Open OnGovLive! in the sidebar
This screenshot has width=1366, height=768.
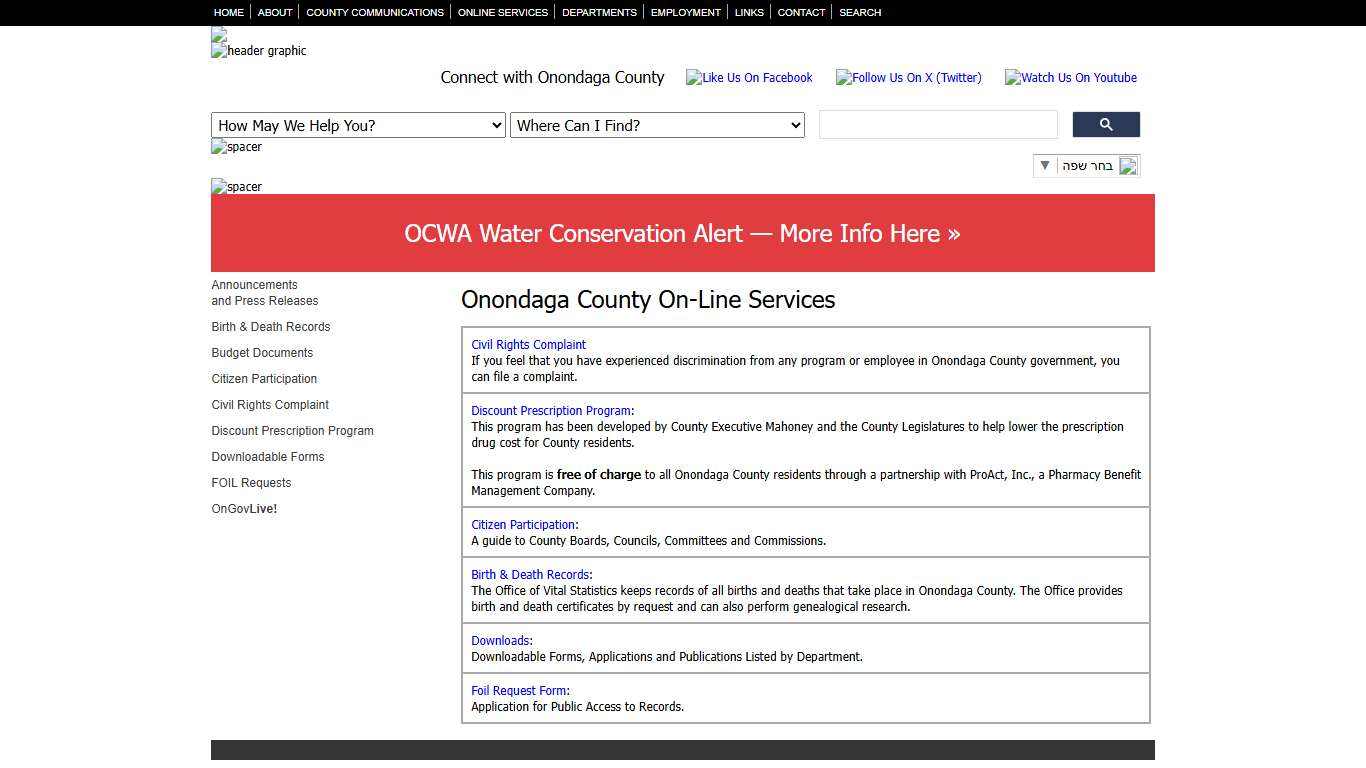(244, 509)
